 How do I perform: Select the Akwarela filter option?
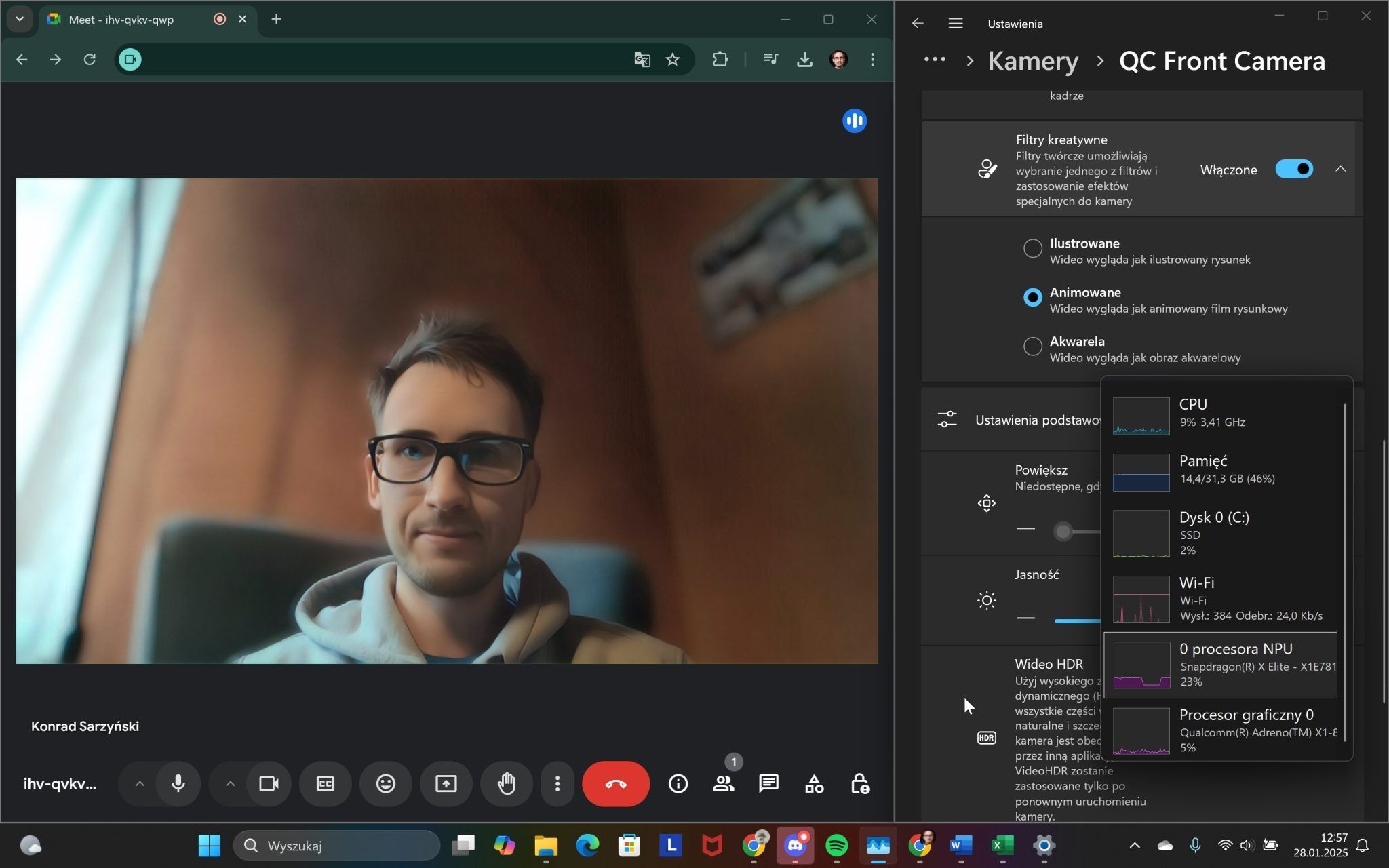click(1032, 347)
